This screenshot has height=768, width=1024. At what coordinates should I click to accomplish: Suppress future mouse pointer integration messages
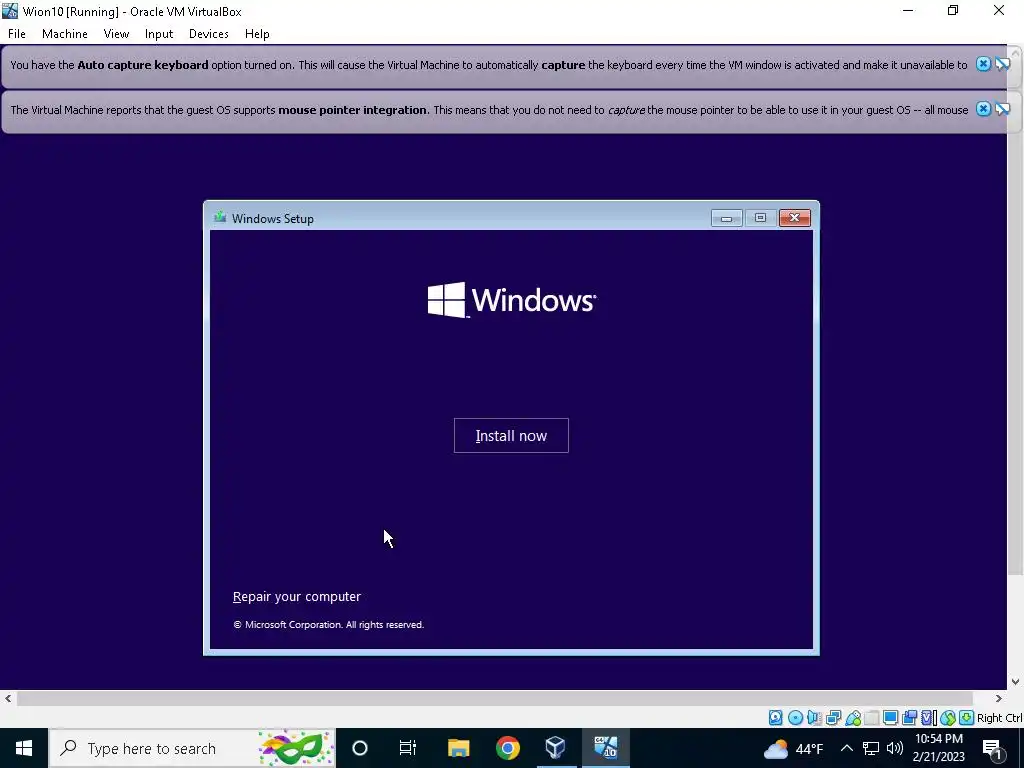click(x=1002, y=109)
